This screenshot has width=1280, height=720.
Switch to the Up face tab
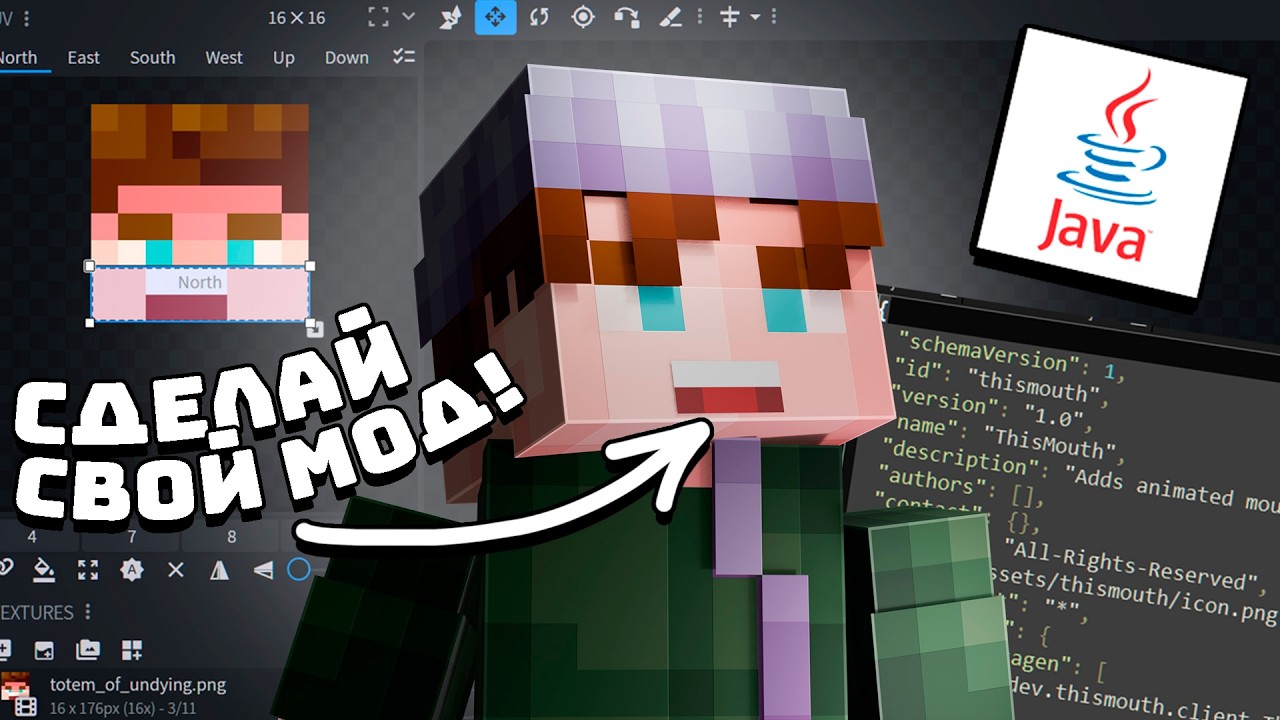[x=284, y=58]
